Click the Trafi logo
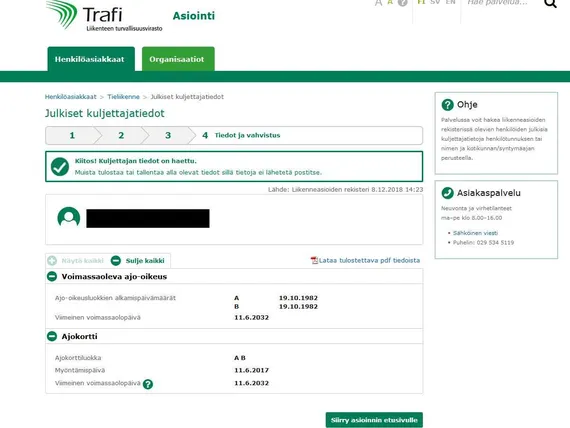This screenshot has width=570, height=428. [x=104, y=16]
